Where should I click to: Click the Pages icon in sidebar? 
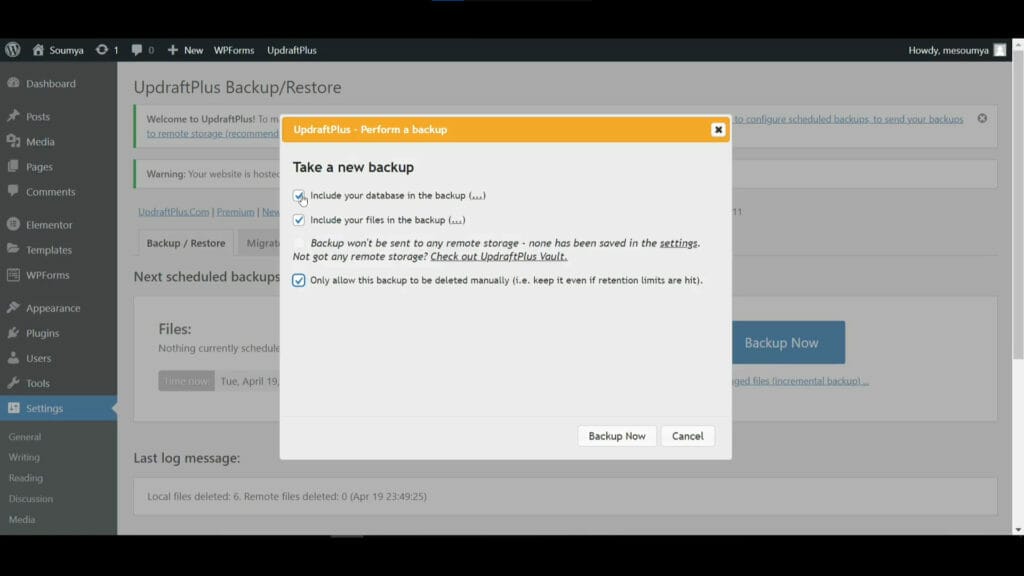pos(13,166)
